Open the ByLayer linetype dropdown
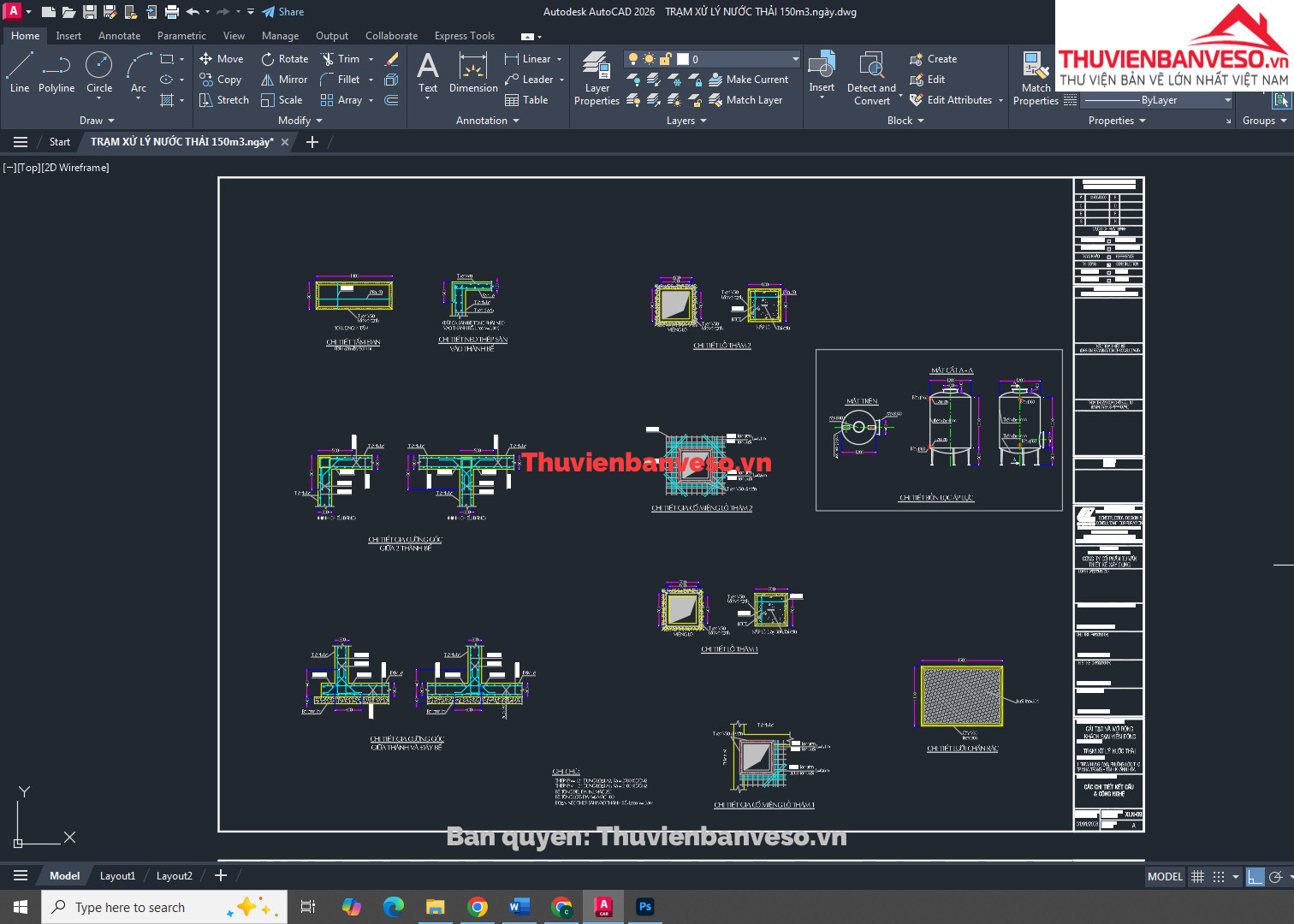Viewport: 1294px width, 924px height. click(x=1227, y=100)
